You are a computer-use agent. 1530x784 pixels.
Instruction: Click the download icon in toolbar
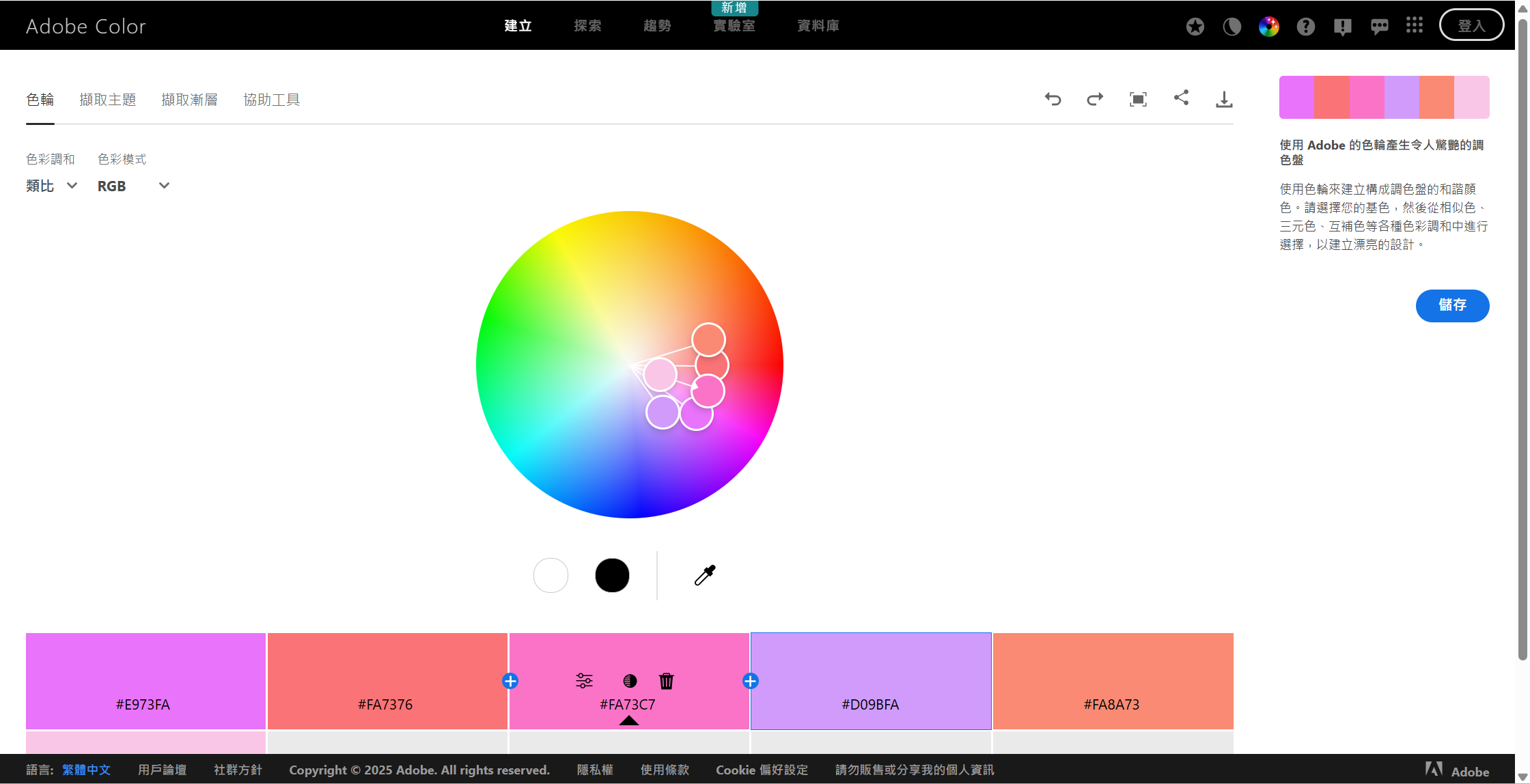point(1224,100)
